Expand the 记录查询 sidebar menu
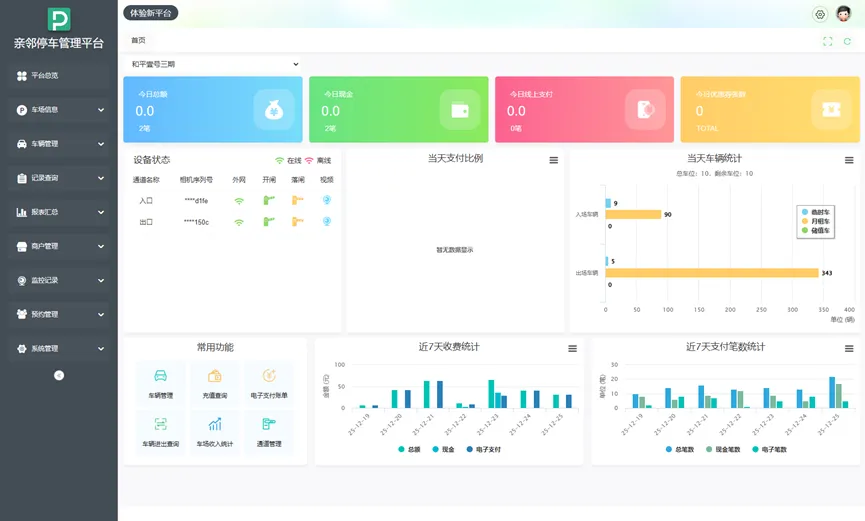This screenshot has width=865, height=521. (59, 178)
